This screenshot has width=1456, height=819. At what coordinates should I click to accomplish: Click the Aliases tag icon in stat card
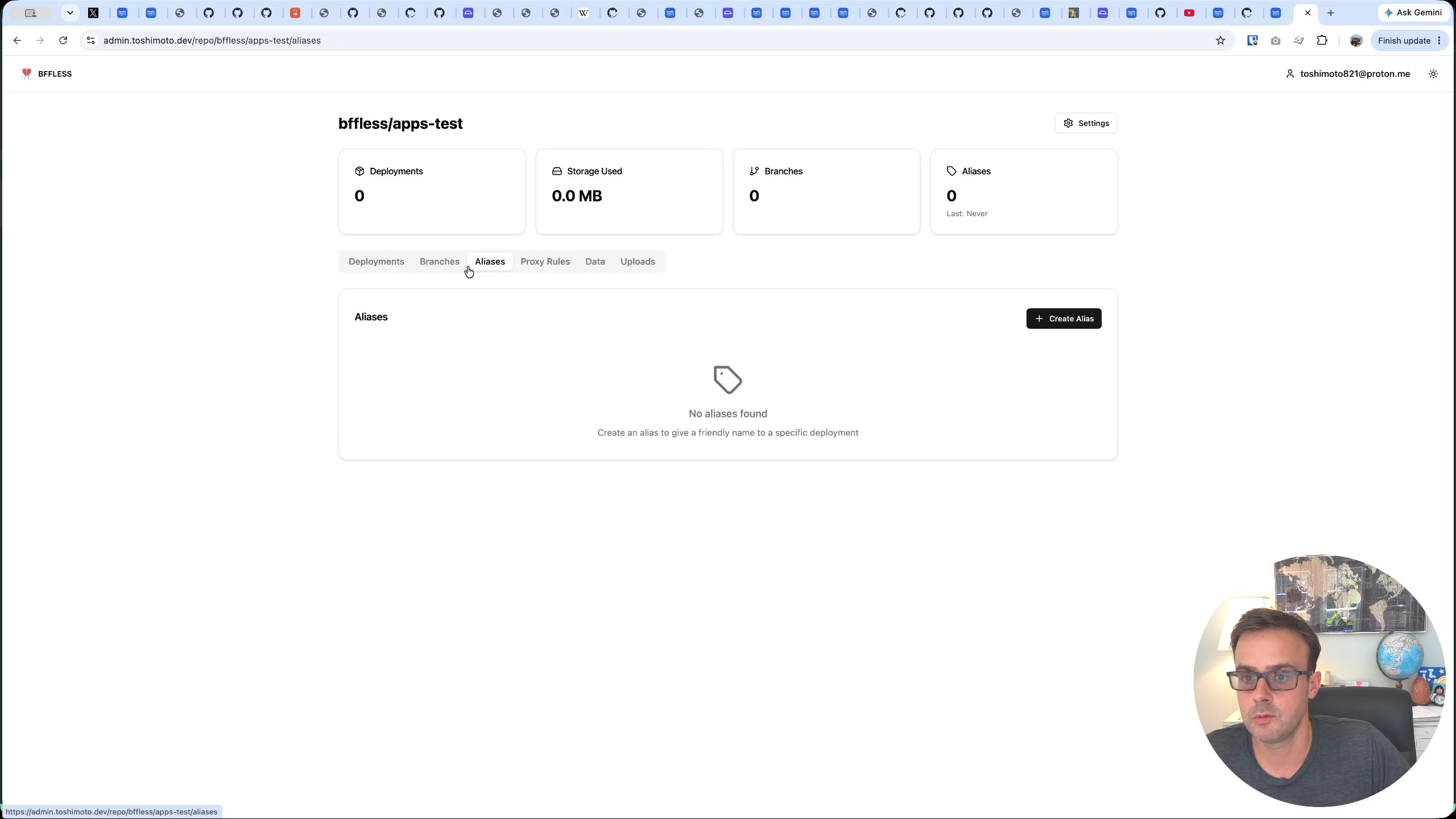[952, 171]
